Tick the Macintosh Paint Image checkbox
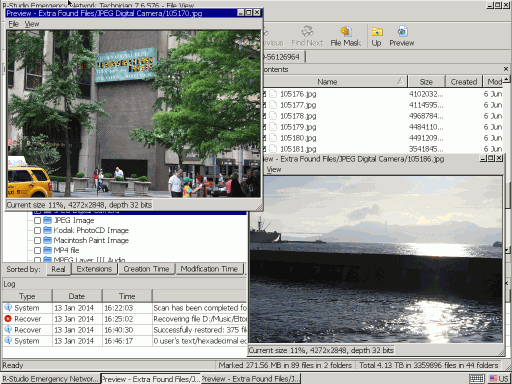The height and width of the screenshot is (384, 512). tap(37, 240)
